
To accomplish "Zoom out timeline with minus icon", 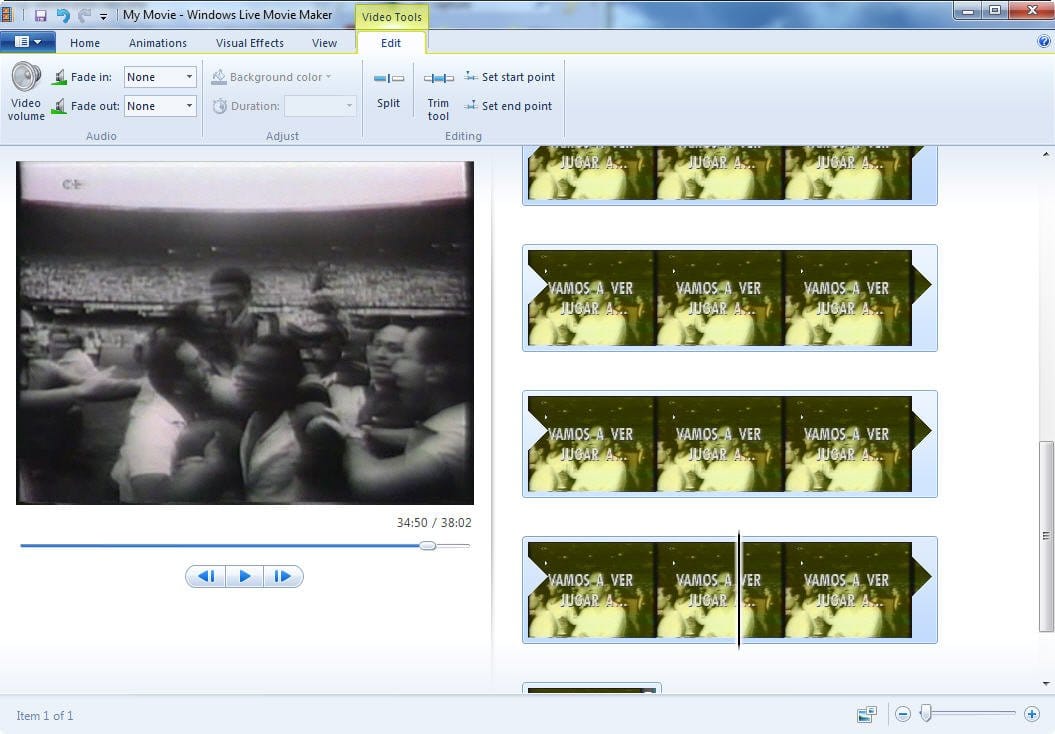I will click(903, 714).
